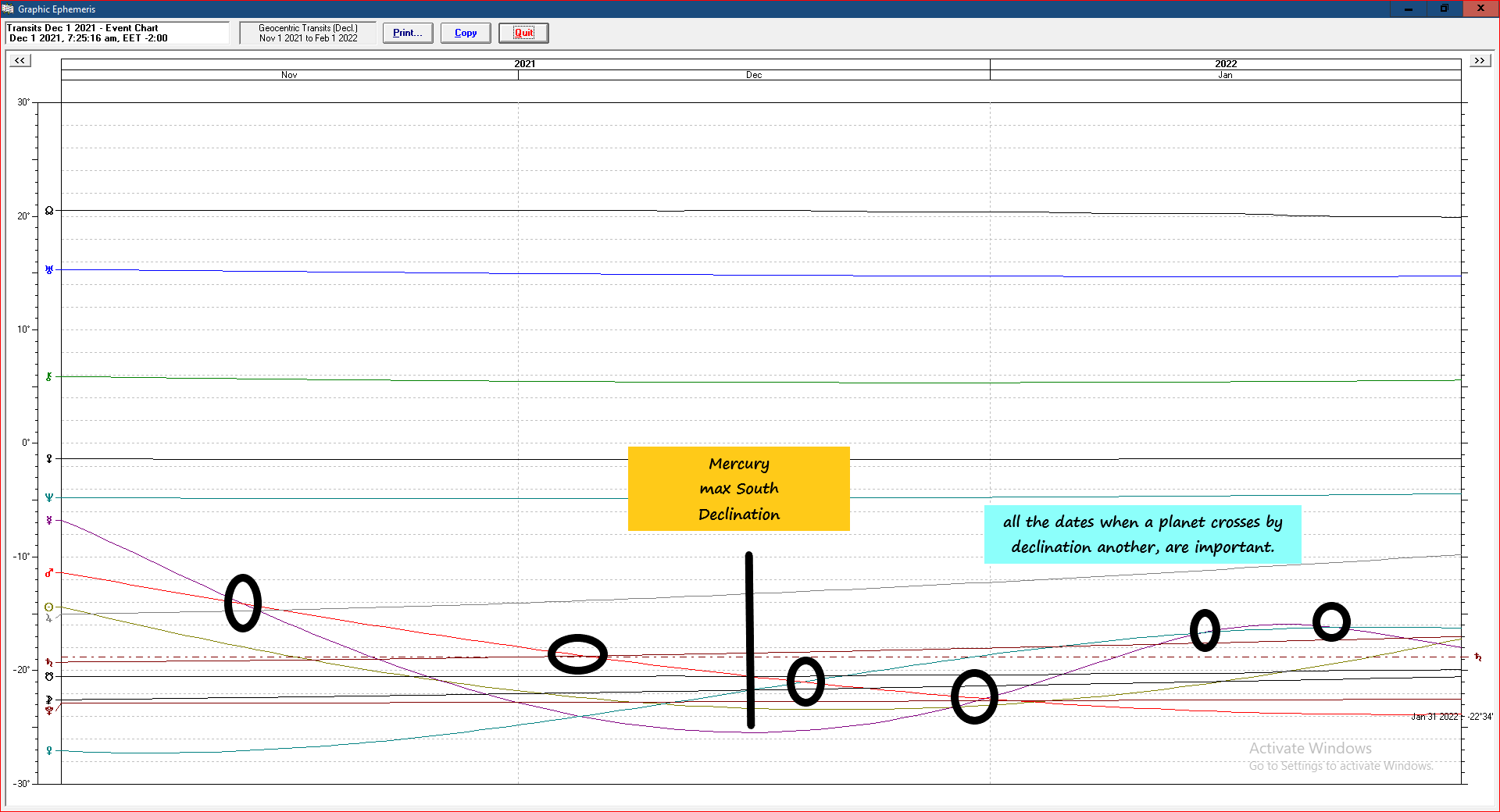This screenshot has width=1500, height=812.
Task: Minimize the Graphic Ephemeris window
Action: pos(1409,9)
